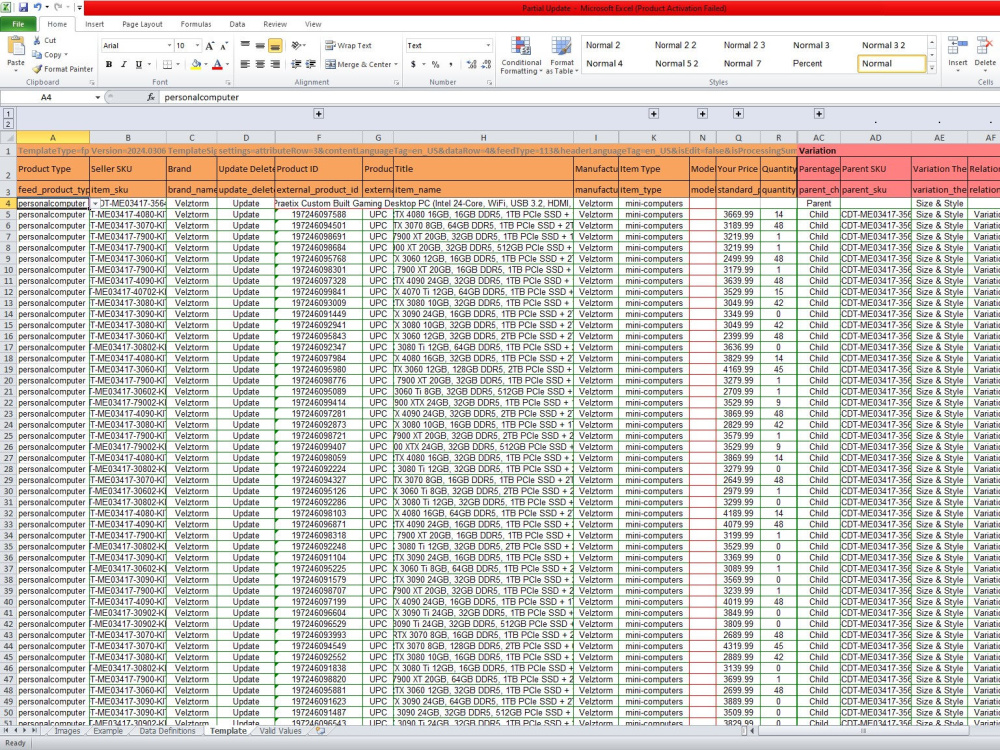Increase indent in Alignment group
1000x750 pixels.
tap(311, 64)
